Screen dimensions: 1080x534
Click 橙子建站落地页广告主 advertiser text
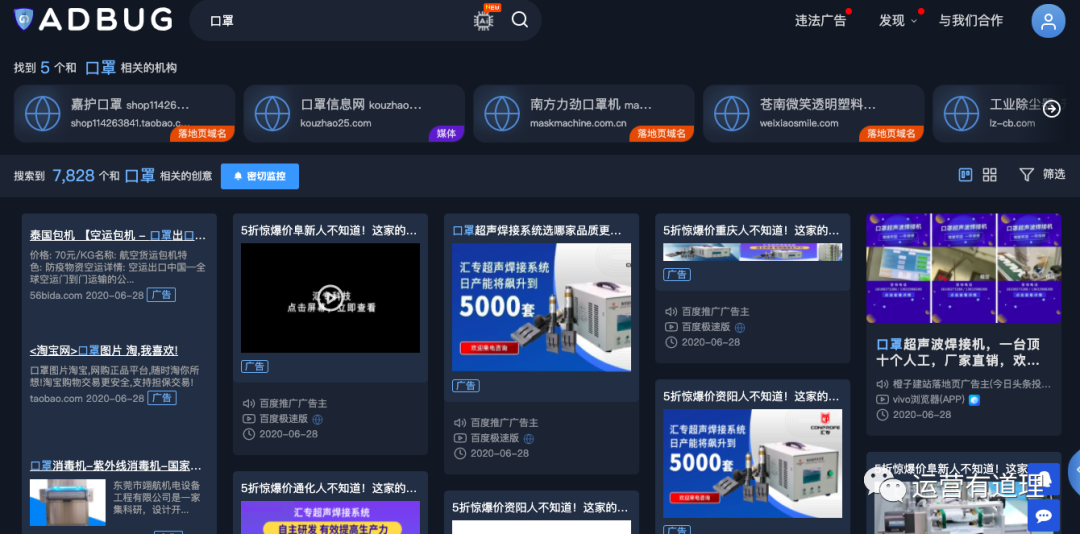[972, 384]
